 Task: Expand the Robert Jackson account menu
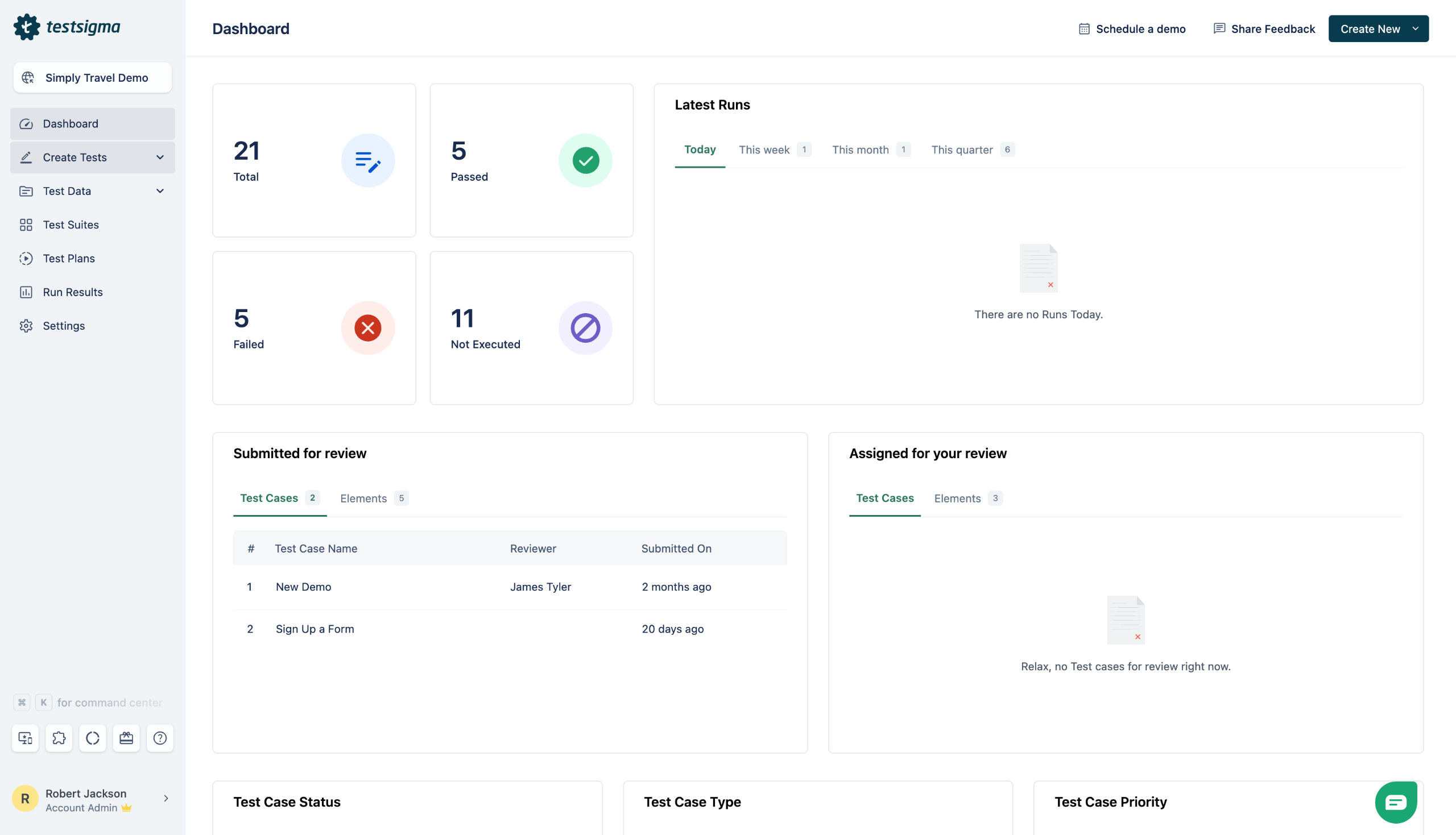166,798
